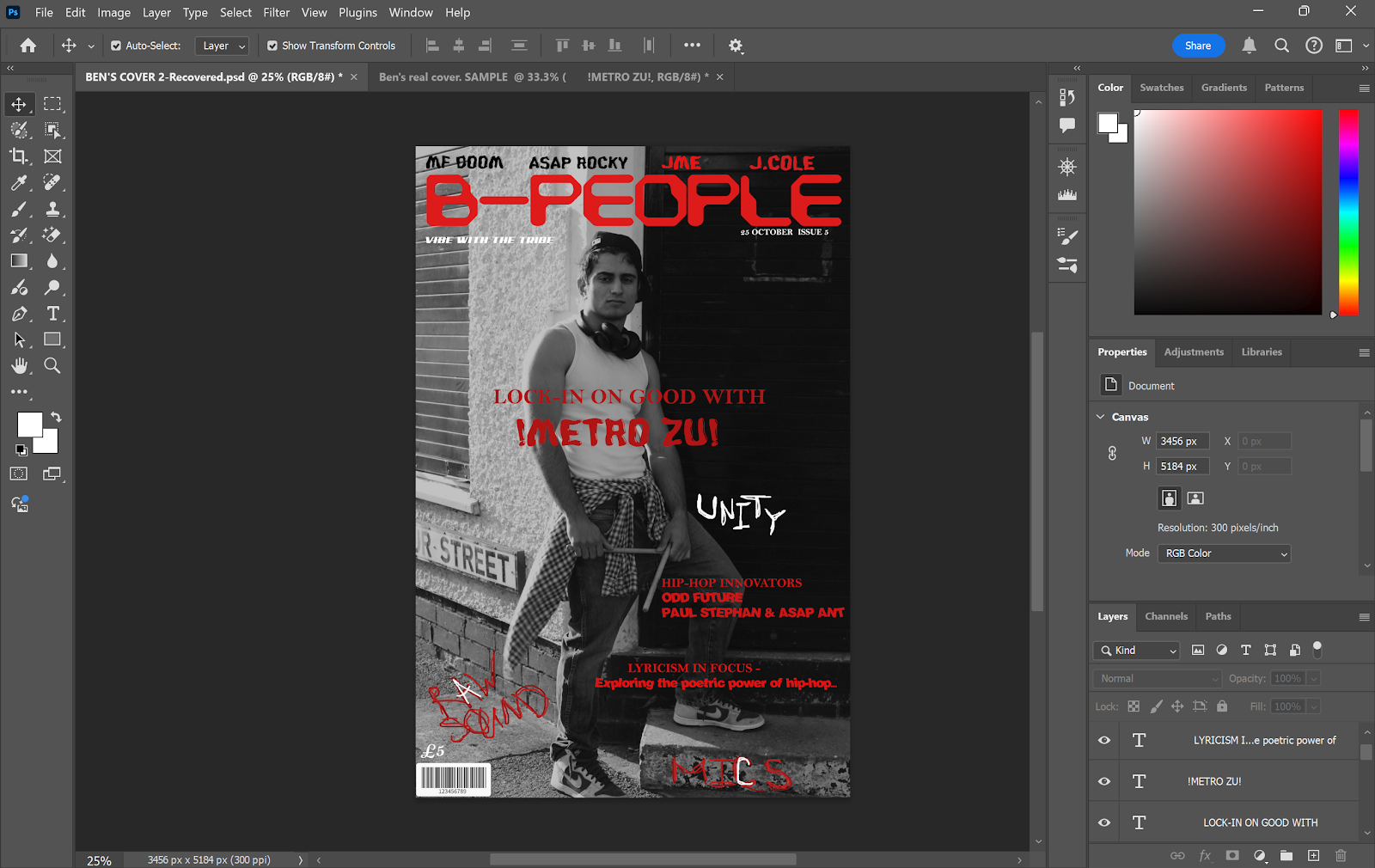
Task: Open the Home screen
Action: (28, 46)
